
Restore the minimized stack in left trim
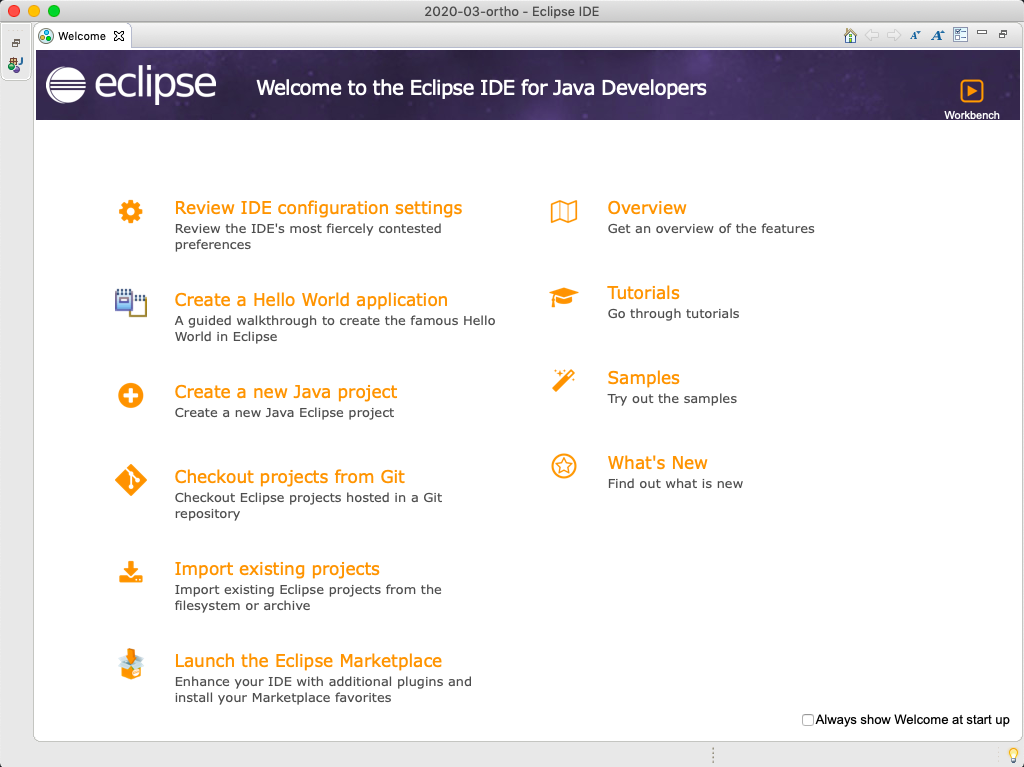tap(16, 43)
